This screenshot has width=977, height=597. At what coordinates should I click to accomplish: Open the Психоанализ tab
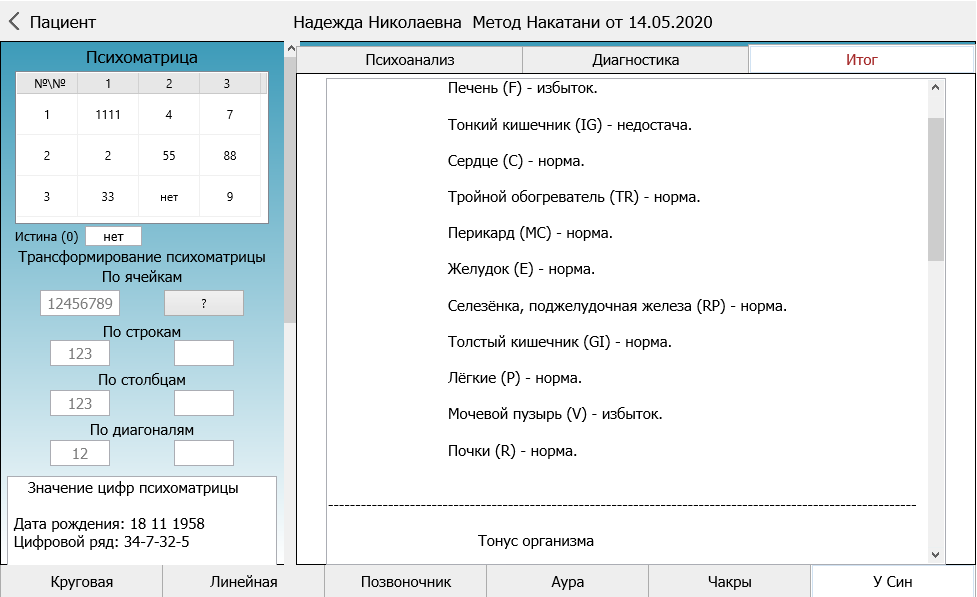[410, 60]
